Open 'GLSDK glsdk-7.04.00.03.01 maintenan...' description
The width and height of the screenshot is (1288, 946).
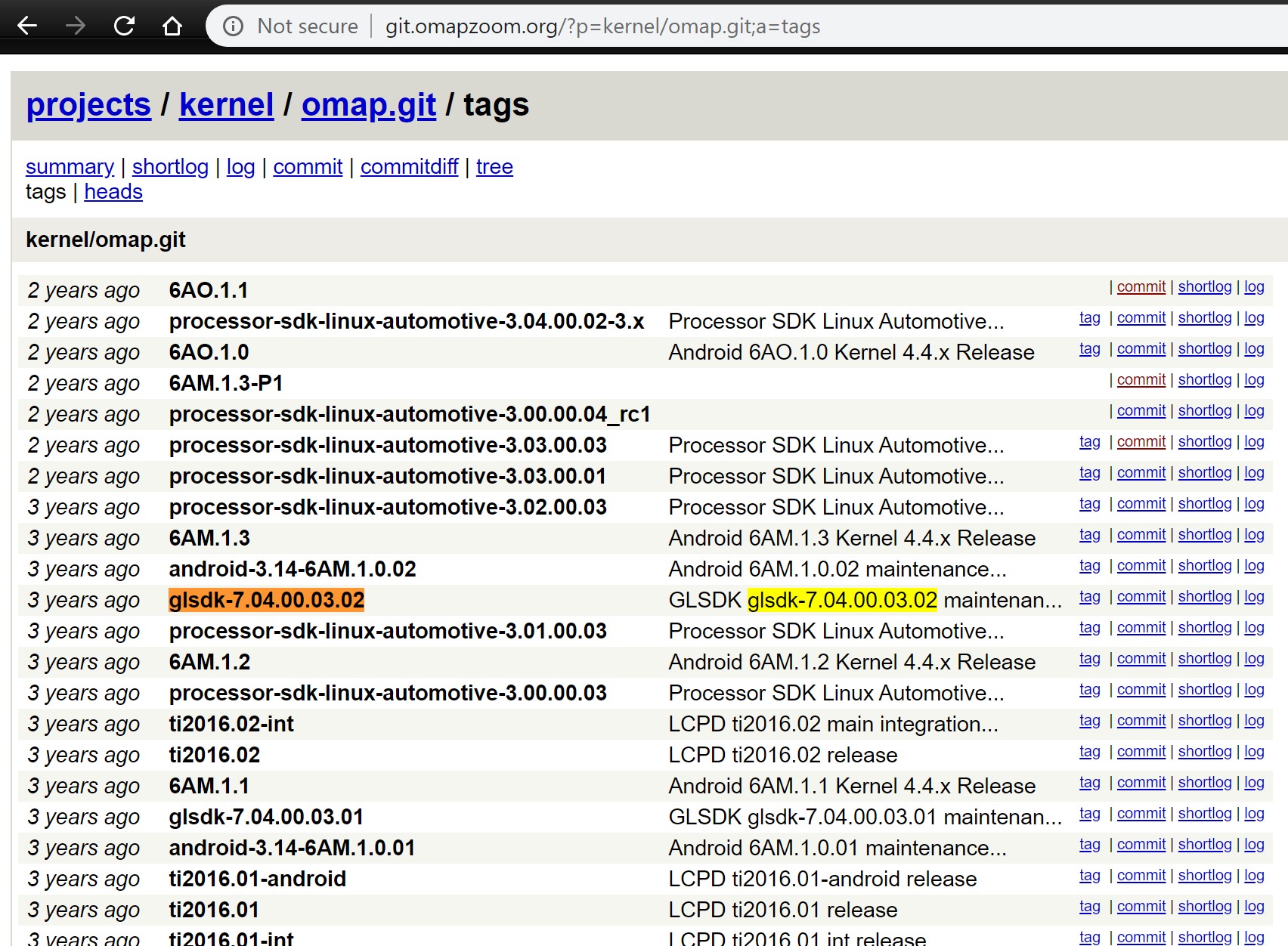[x=865, y=817]
